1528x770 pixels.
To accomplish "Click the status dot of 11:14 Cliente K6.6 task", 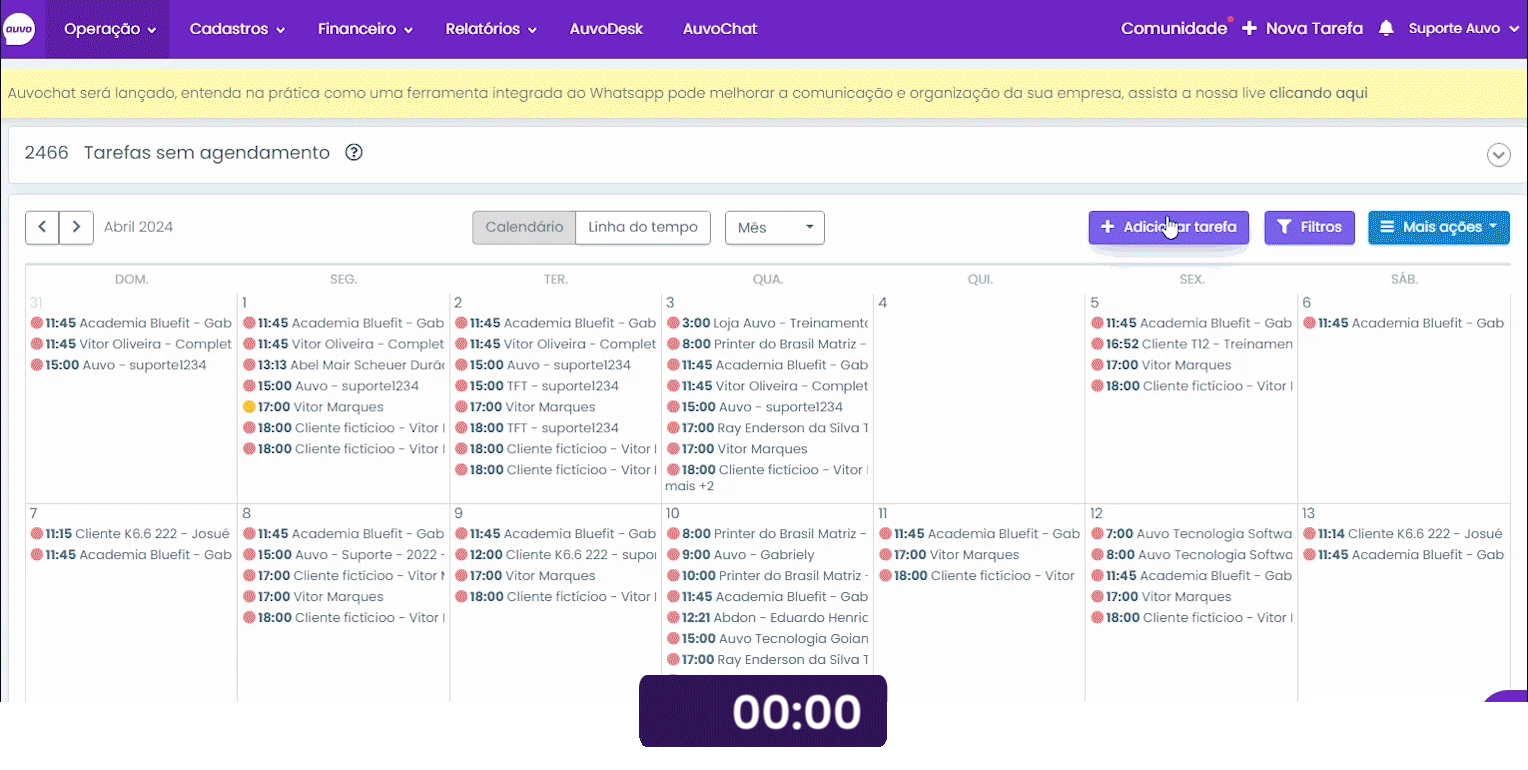I will [1309, 534].
